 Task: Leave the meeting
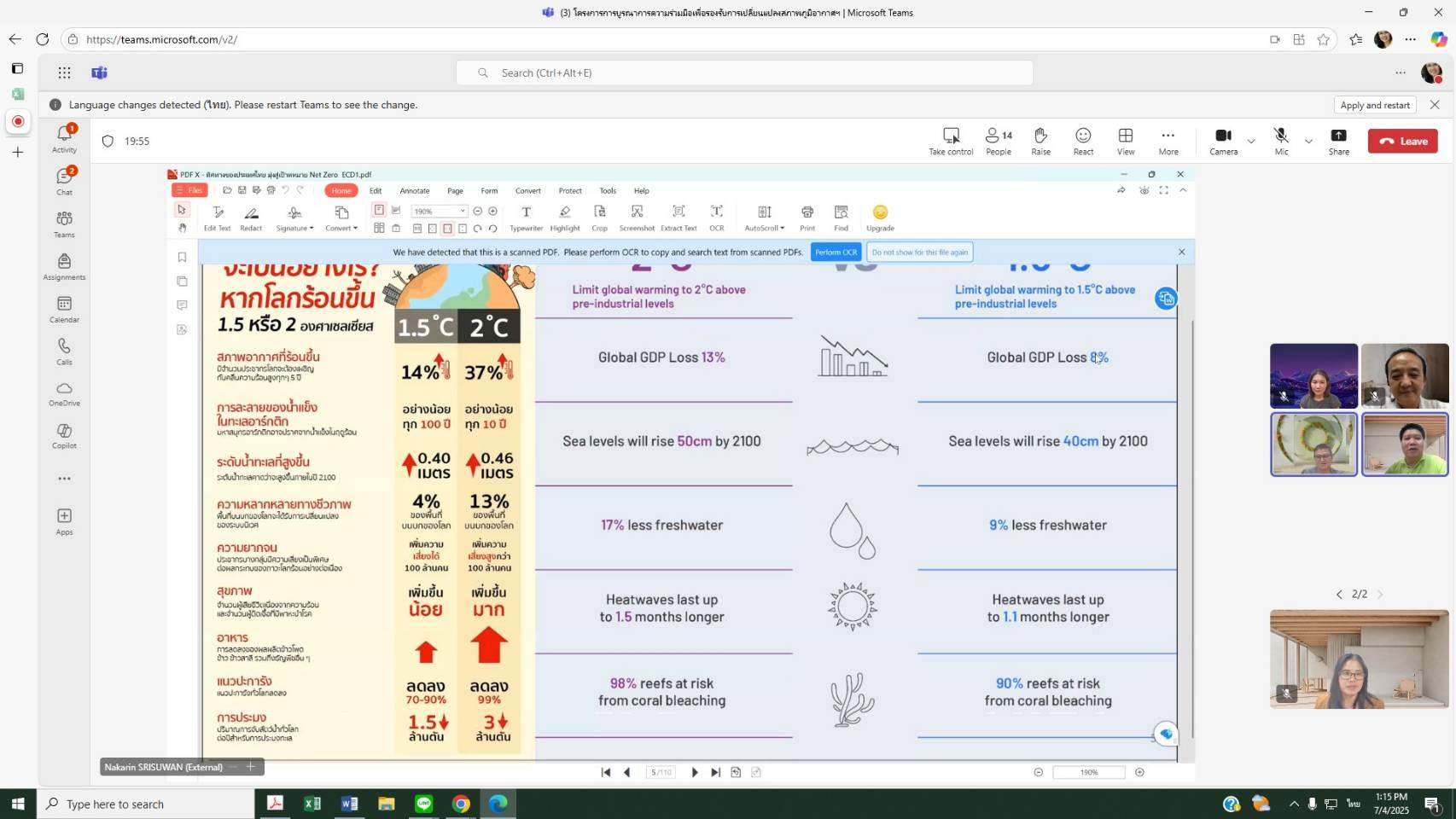pyautogui.click(x=1402, y=142)
